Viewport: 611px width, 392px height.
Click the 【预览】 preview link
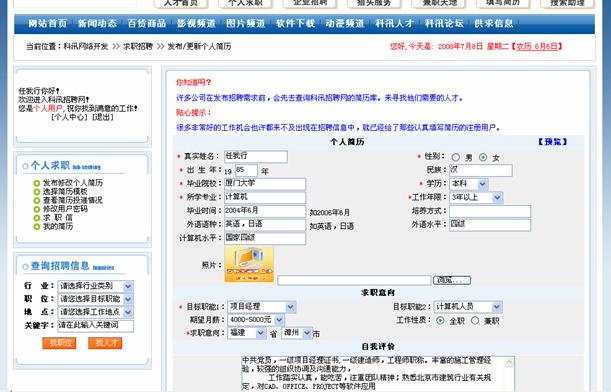(552, 142)
